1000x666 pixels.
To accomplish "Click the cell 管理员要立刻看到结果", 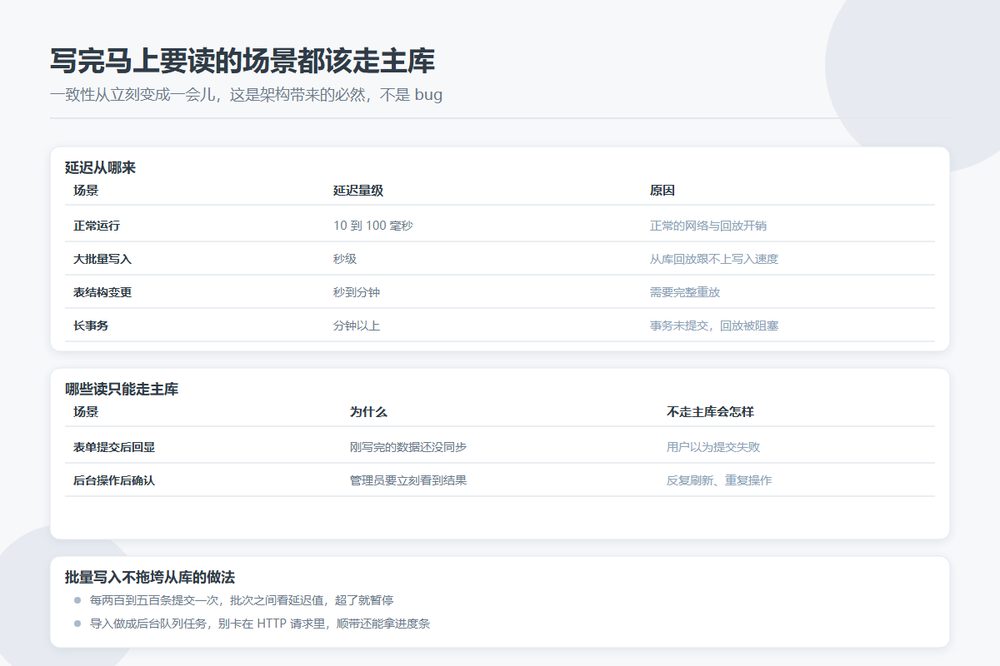I will point(408,480).
